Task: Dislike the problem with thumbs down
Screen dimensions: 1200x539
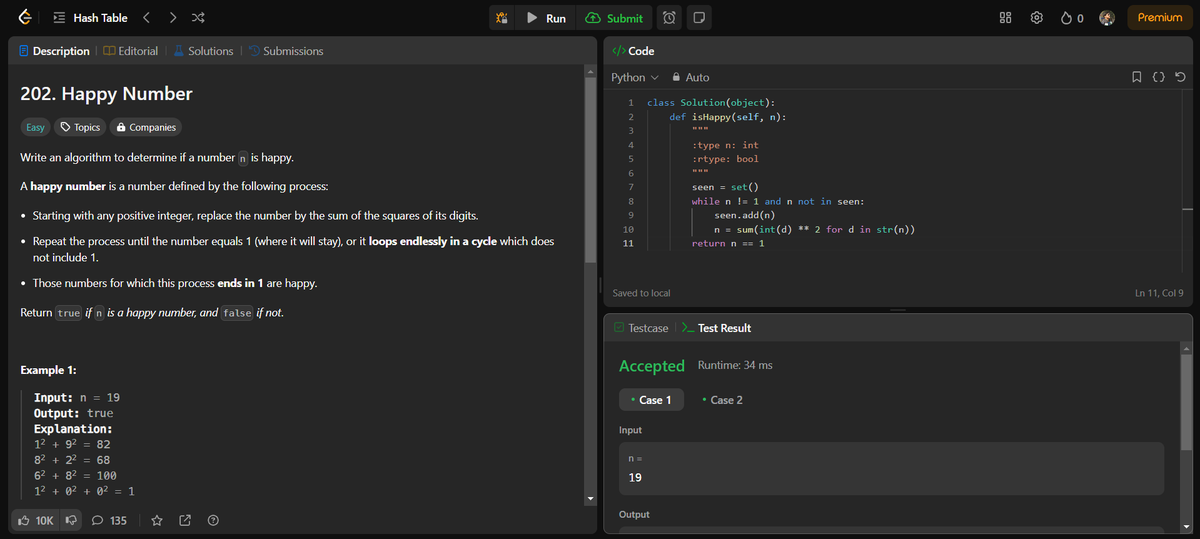Action: tap(71, 520)
